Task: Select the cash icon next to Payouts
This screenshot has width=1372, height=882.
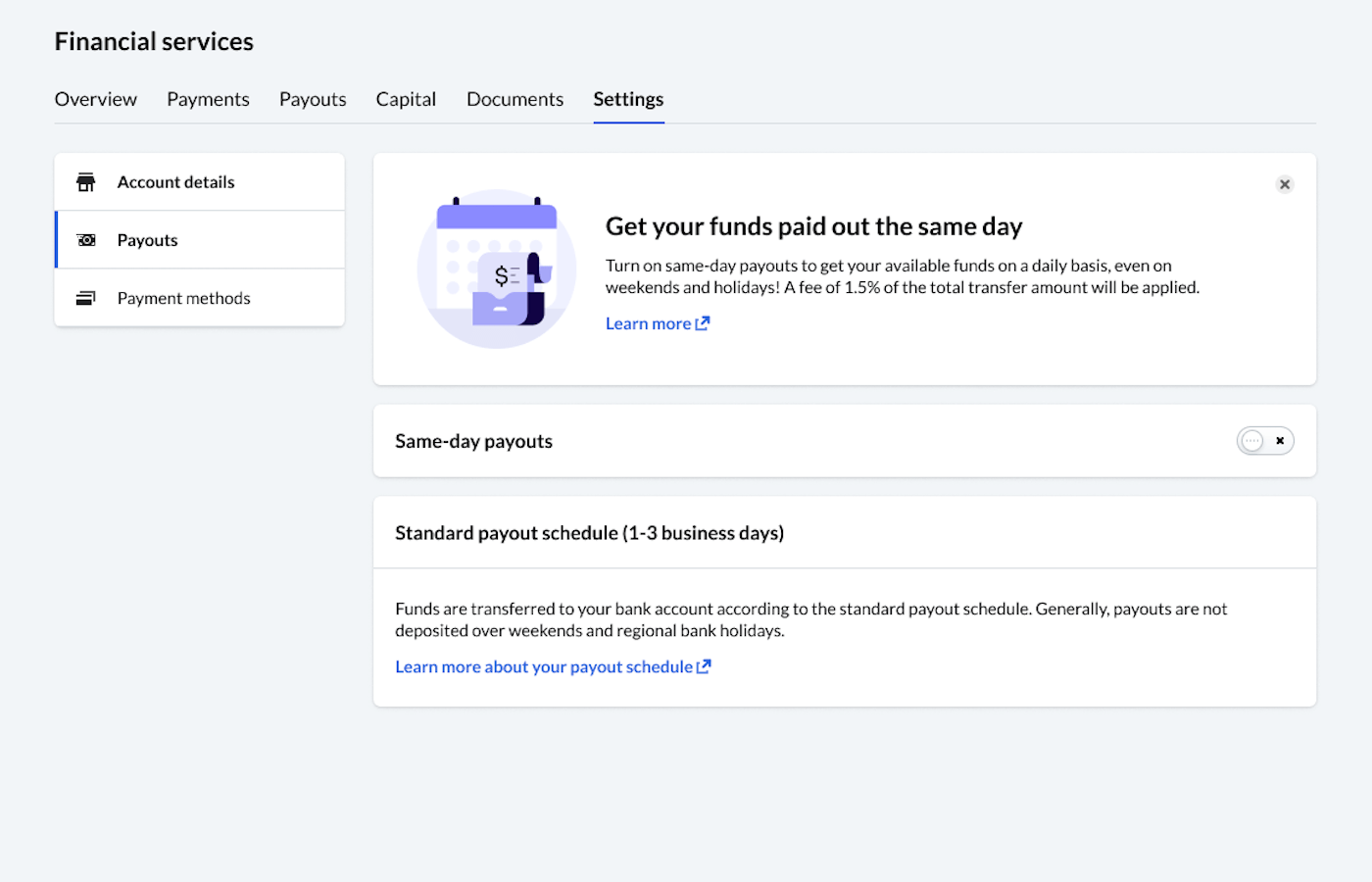Action: pos(86,239)
